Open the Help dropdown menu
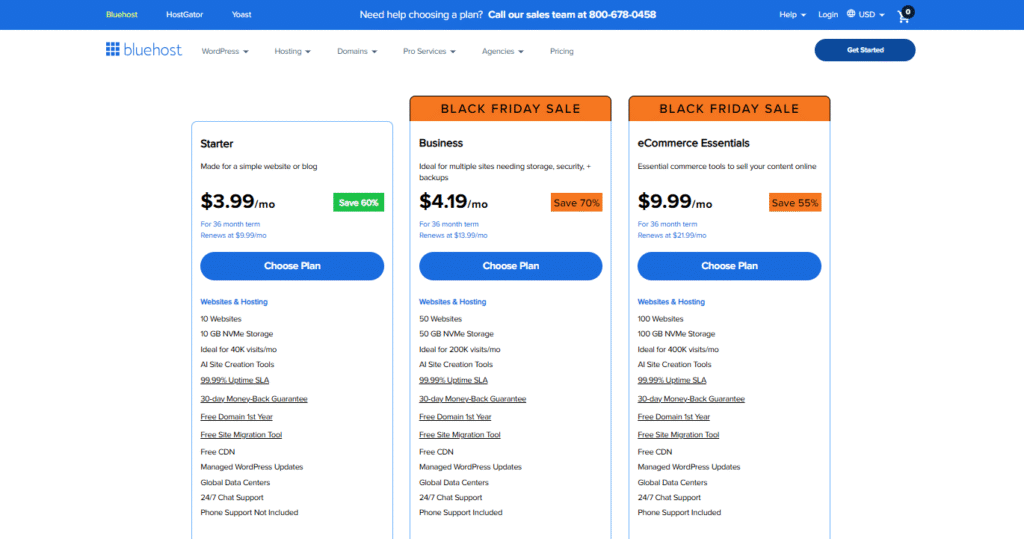The width and height of the screenshot is (1024, 539). coord(792,15)
